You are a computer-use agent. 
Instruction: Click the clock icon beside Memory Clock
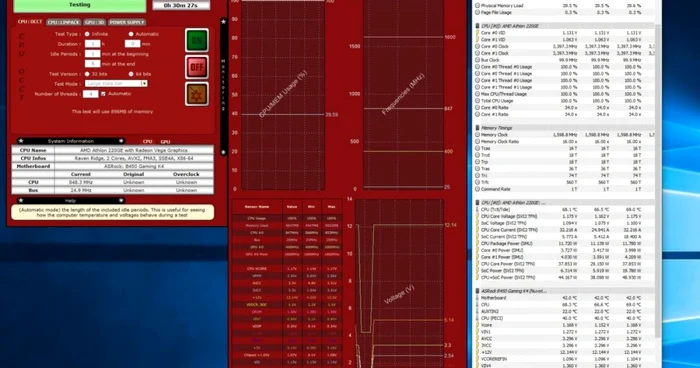(477, 134)
